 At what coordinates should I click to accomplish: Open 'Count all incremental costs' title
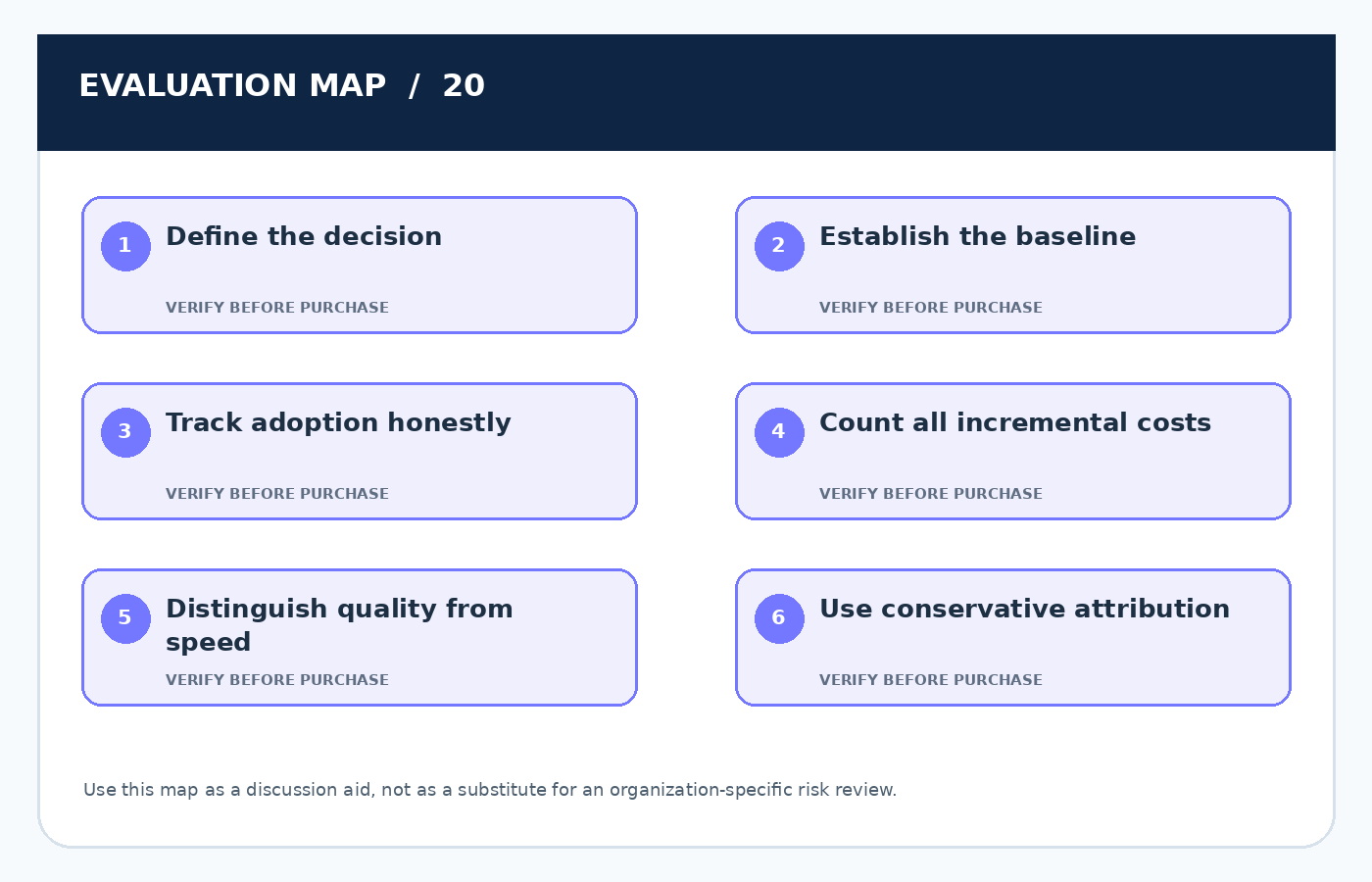click(1015, 422)
